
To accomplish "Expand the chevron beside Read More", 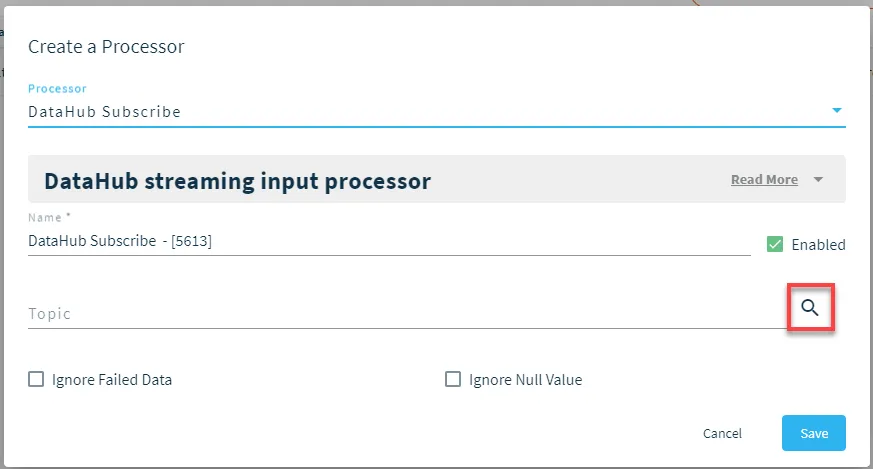I will point(818,180).
